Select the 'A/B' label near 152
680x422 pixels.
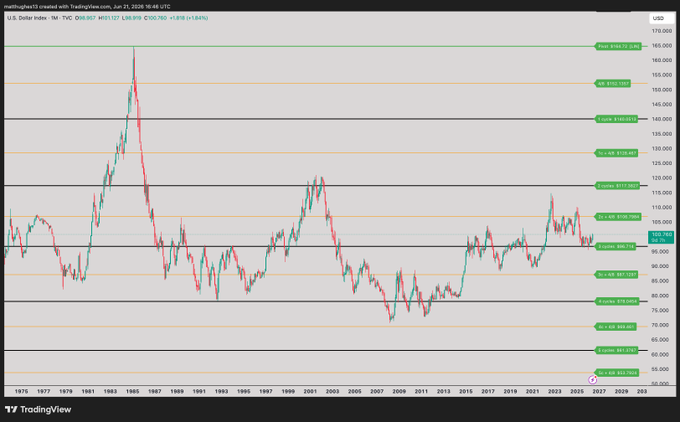tap(613, 83)
